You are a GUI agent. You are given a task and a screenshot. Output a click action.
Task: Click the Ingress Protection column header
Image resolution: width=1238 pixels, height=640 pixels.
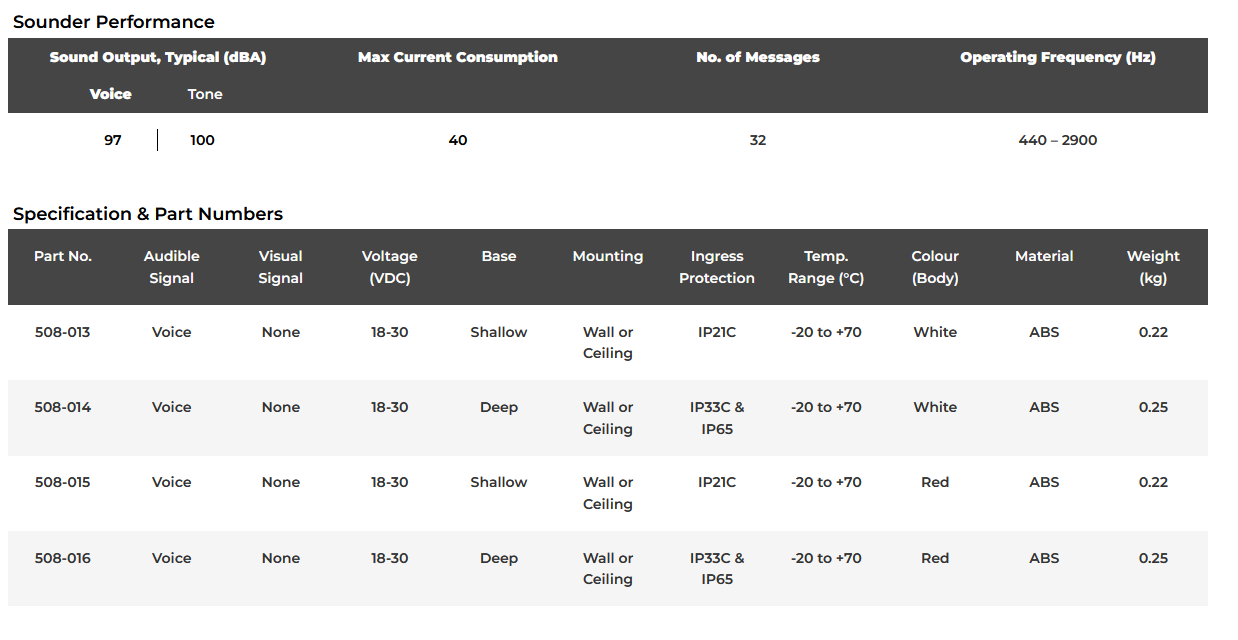[x=717, y=267]
